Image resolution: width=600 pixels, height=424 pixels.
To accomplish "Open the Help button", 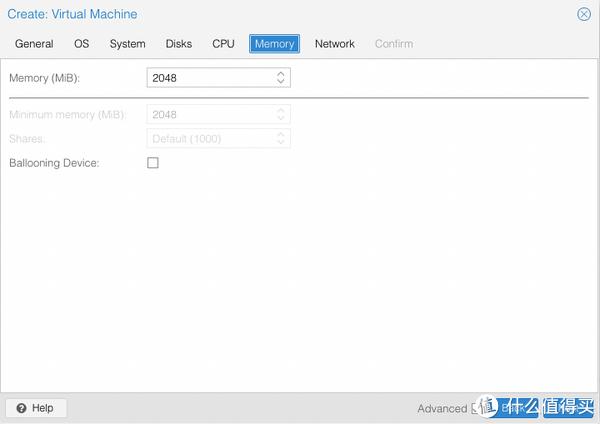I will (x=36, y=408).
